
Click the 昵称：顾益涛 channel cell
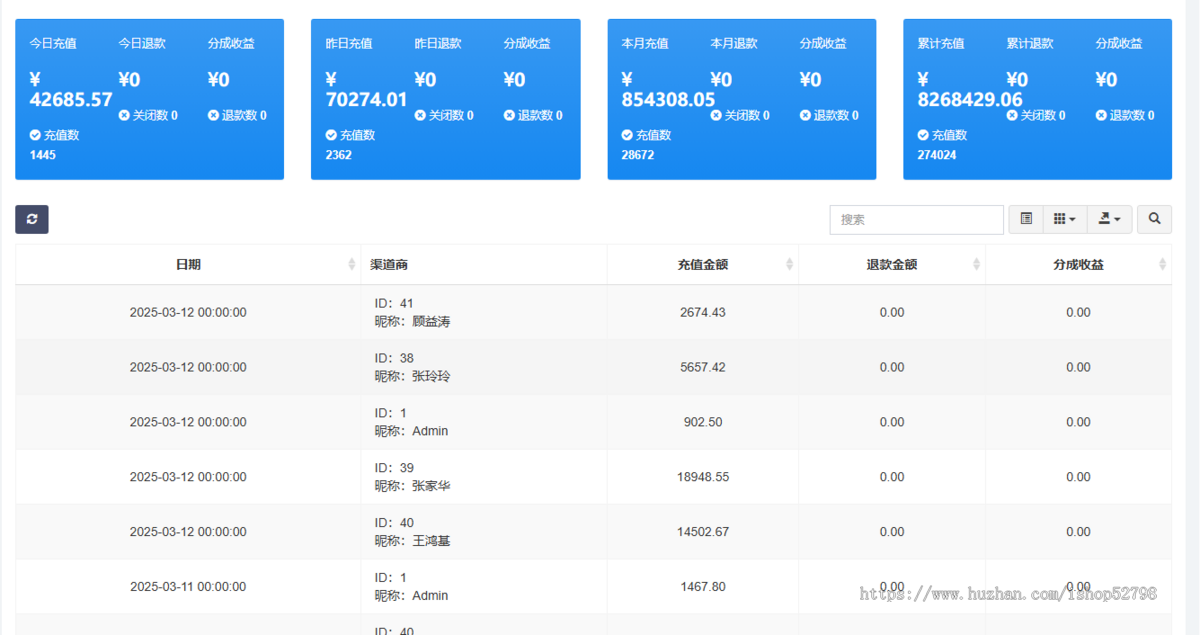(x=413, y=321)
